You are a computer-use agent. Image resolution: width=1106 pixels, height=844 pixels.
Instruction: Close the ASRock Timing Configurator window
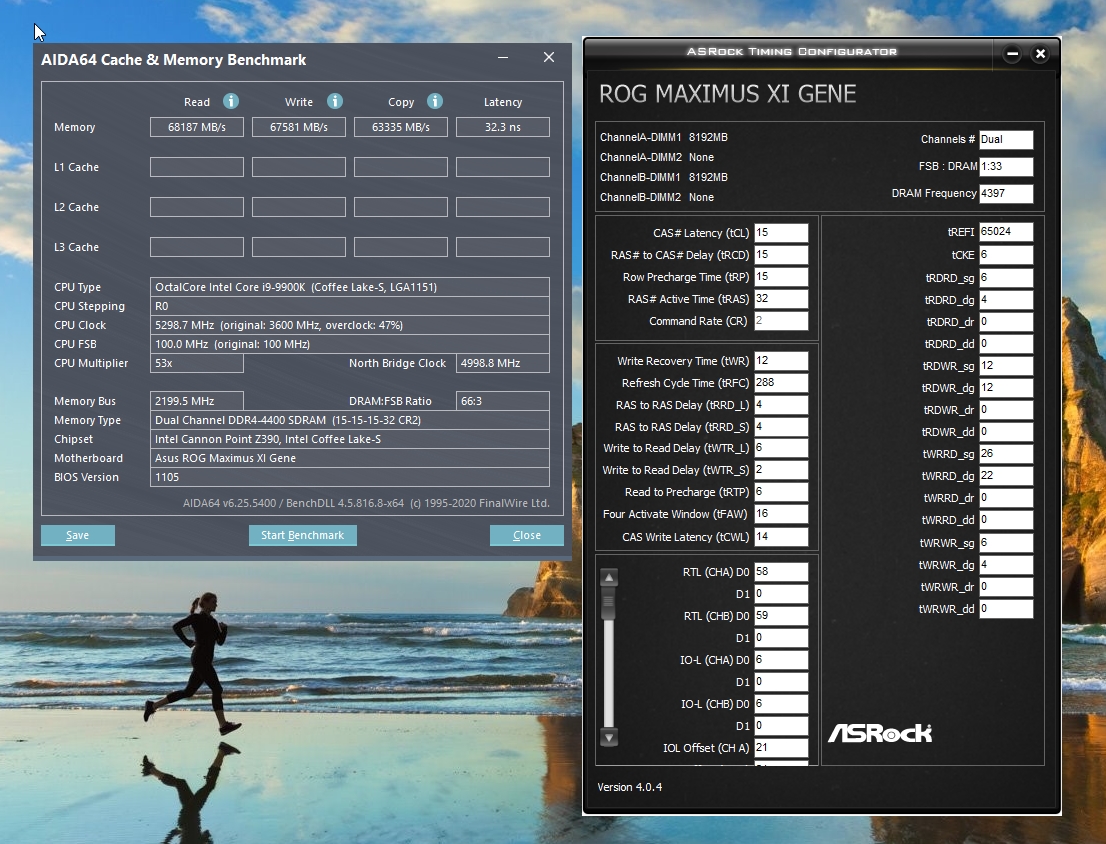pyautogui.click(x=1040, y=54)
